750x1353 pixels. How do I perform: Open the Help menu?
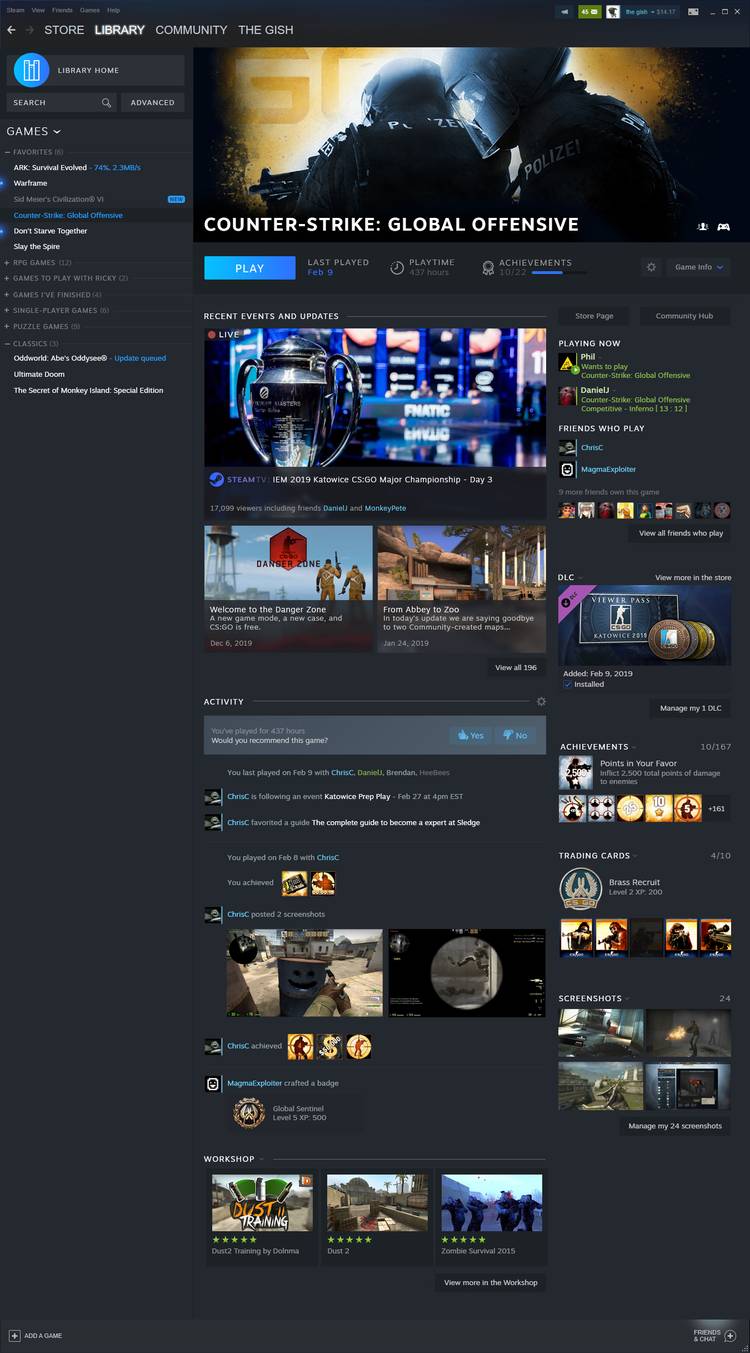(x=113, y=10)
